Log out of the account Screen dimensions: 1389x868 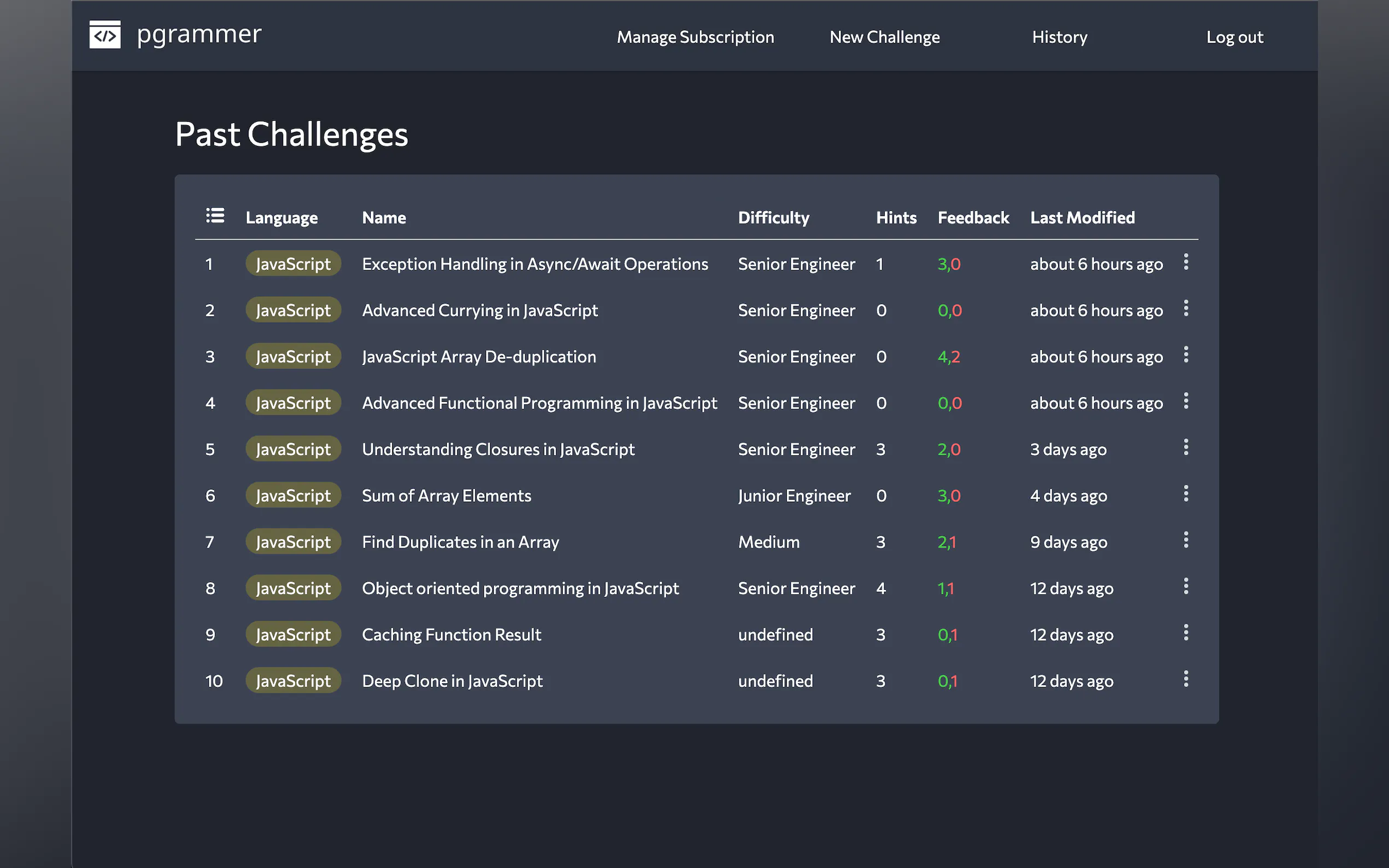(1235, 37)
